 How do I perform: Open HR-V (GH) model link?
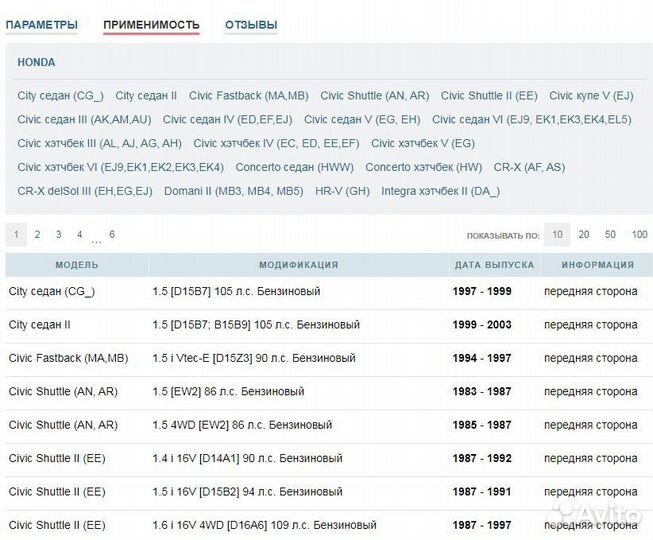click(342, 191)
